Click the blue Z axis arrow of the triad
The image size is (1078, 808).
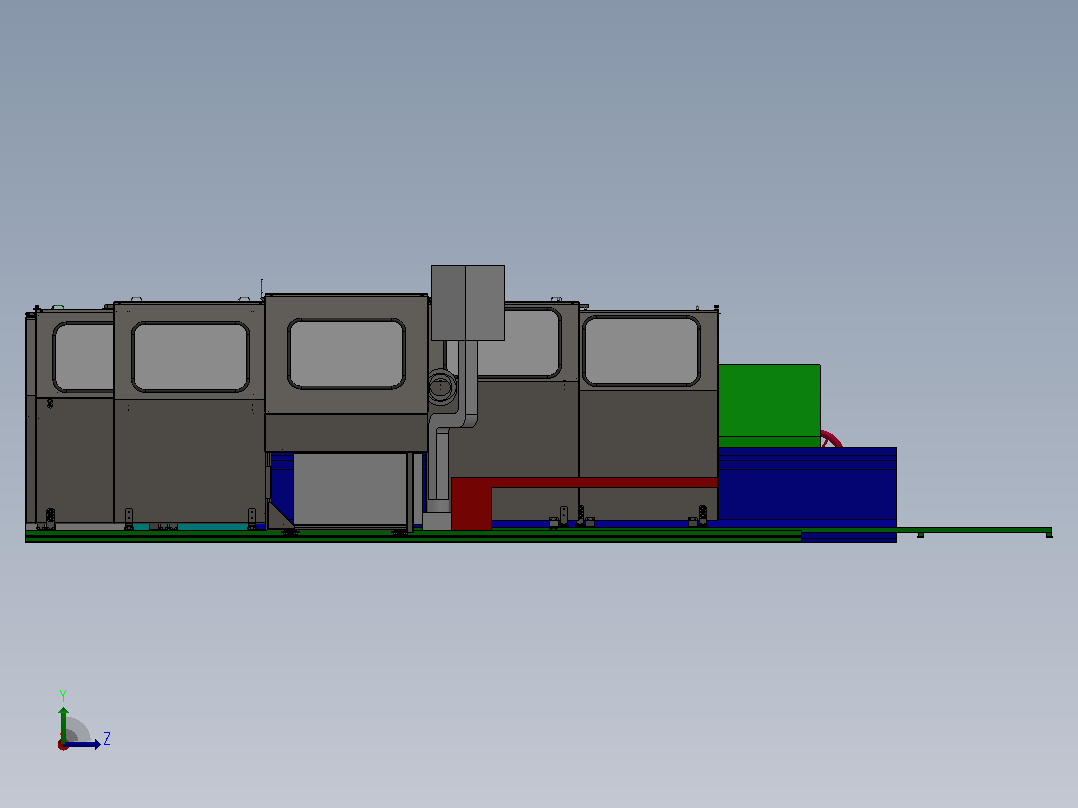84,744
